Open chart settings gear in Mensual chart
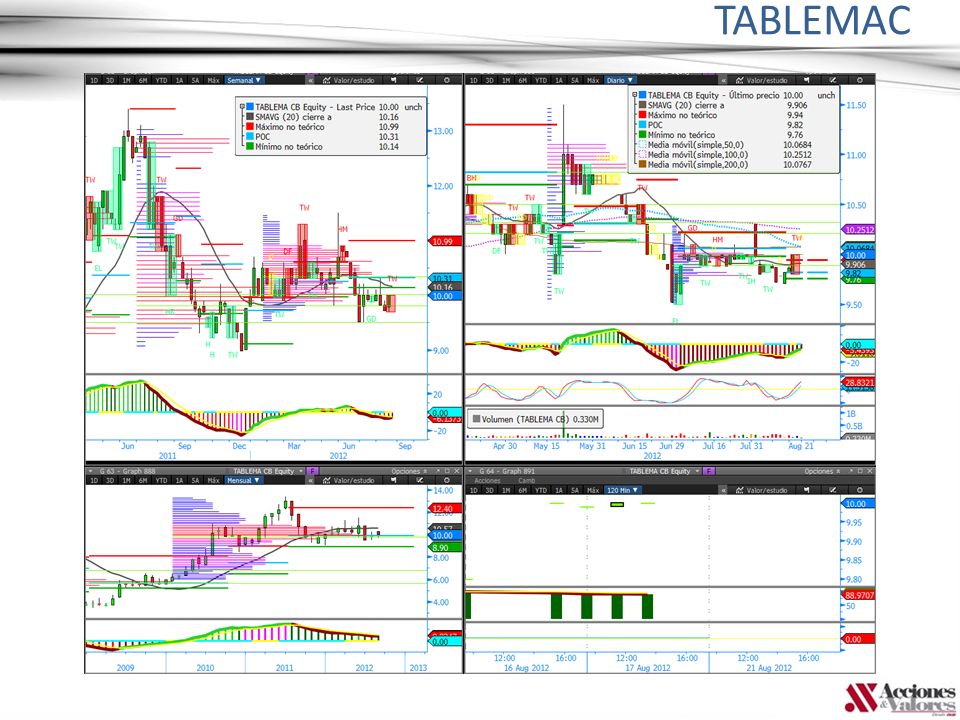960x720 pixels. point(446,481)
